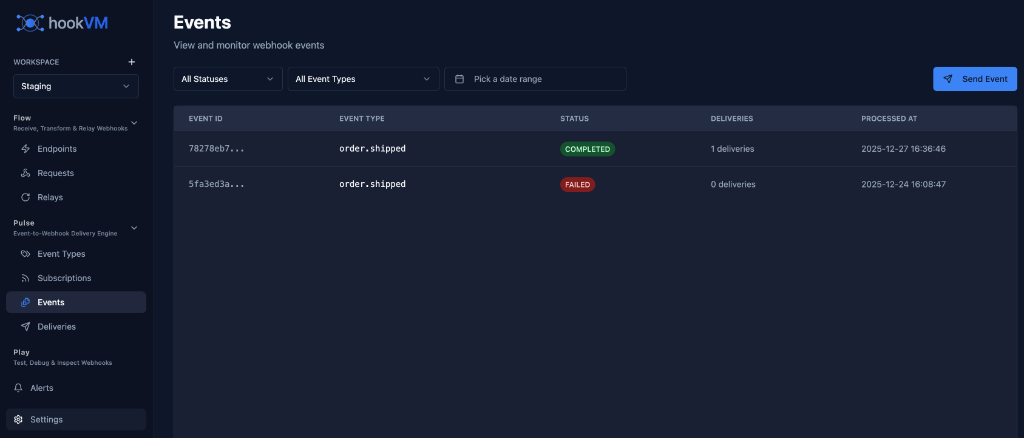The height and width of the screenshot is (438, 1024).
Task: Click the Pick a date range field
Action: (535, 79)
